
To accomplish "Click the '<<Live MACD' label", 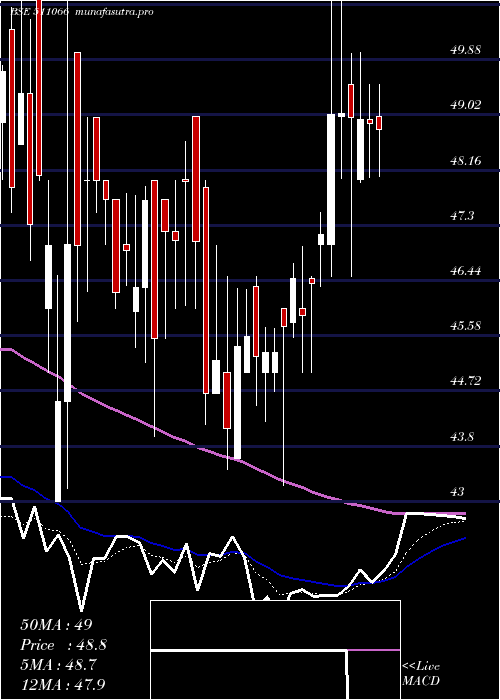I will (421, 674).
